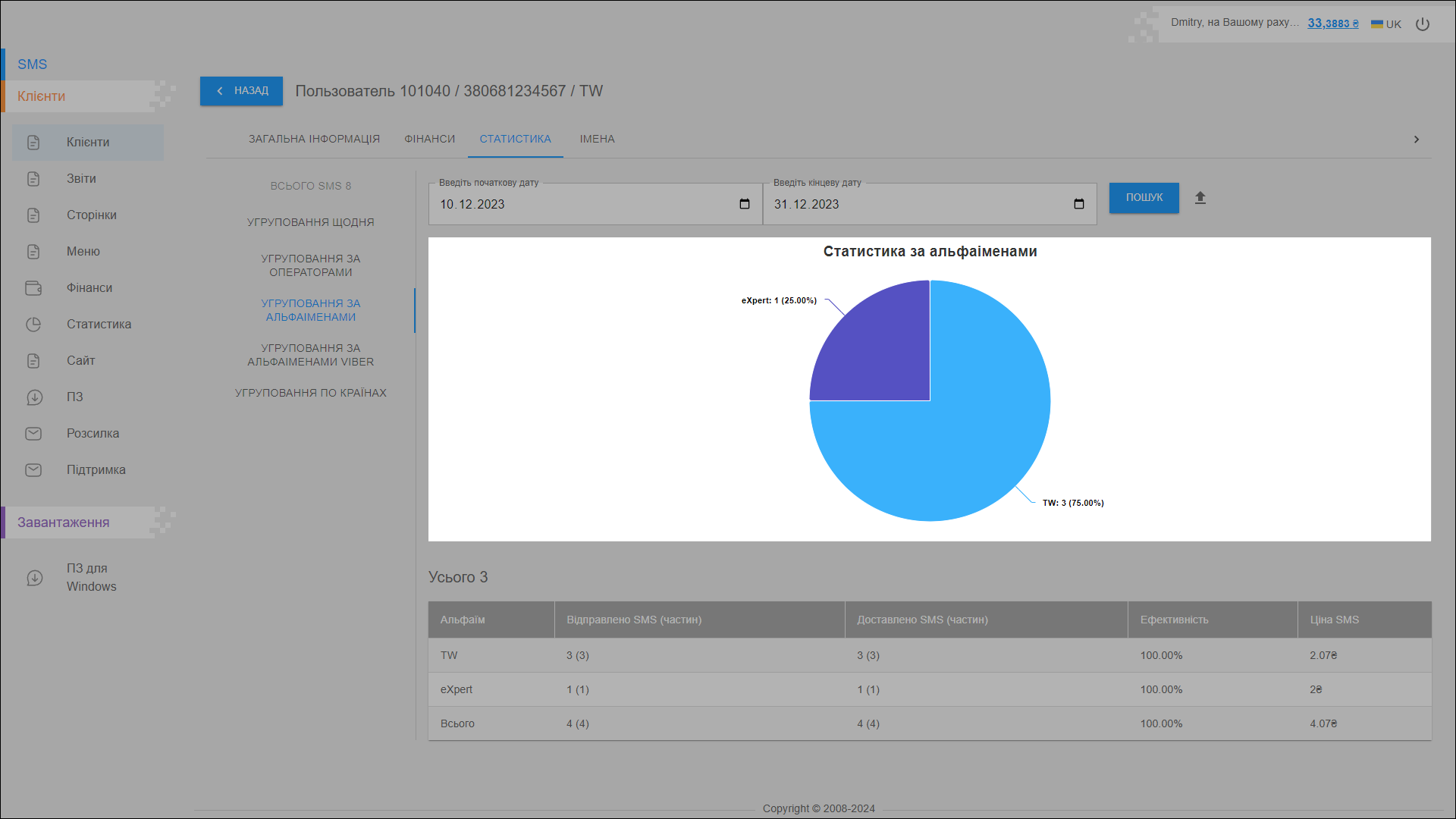Image resolution: width=1456 pixels, height=819 pixels.
Task: Click the Розсилка envelope sidebar icon
Action: click(33, 434)
